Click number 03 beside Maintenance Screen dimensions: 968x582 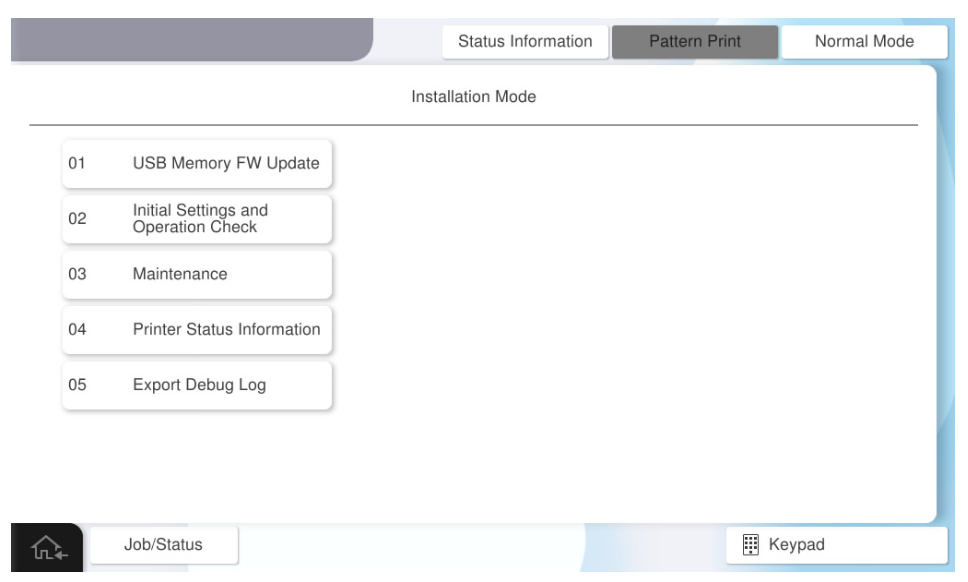pos(77,274)
